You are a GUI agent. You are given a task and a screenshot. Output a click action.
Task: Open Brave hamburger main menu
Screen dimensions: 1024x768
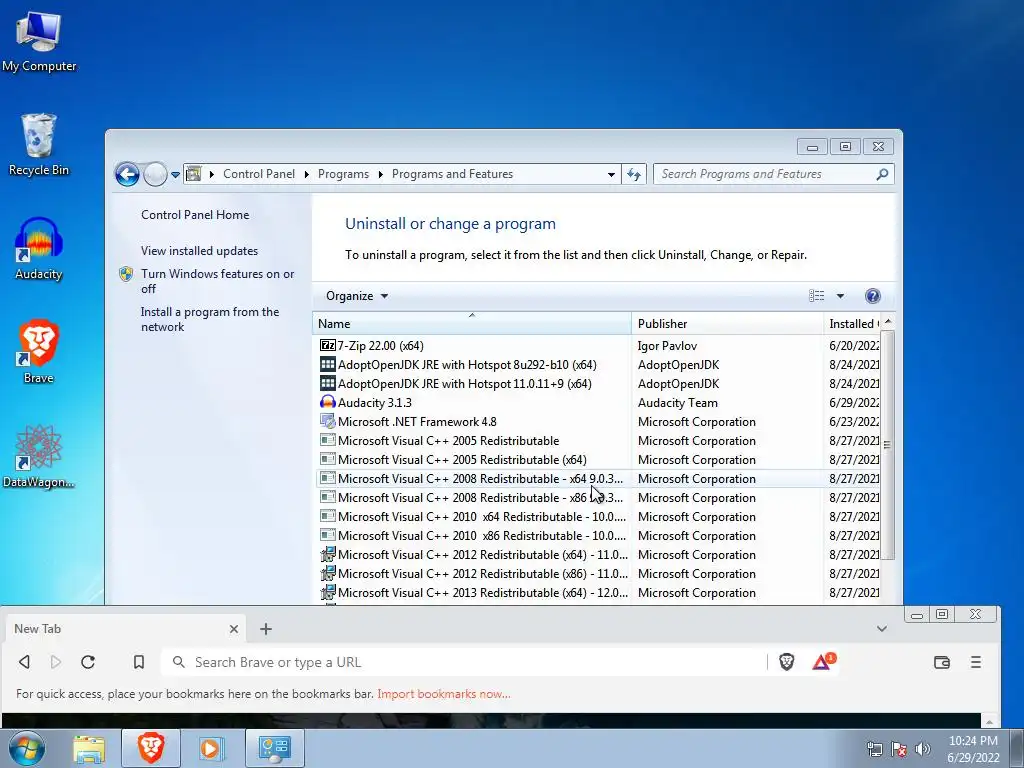coord(976,662)
